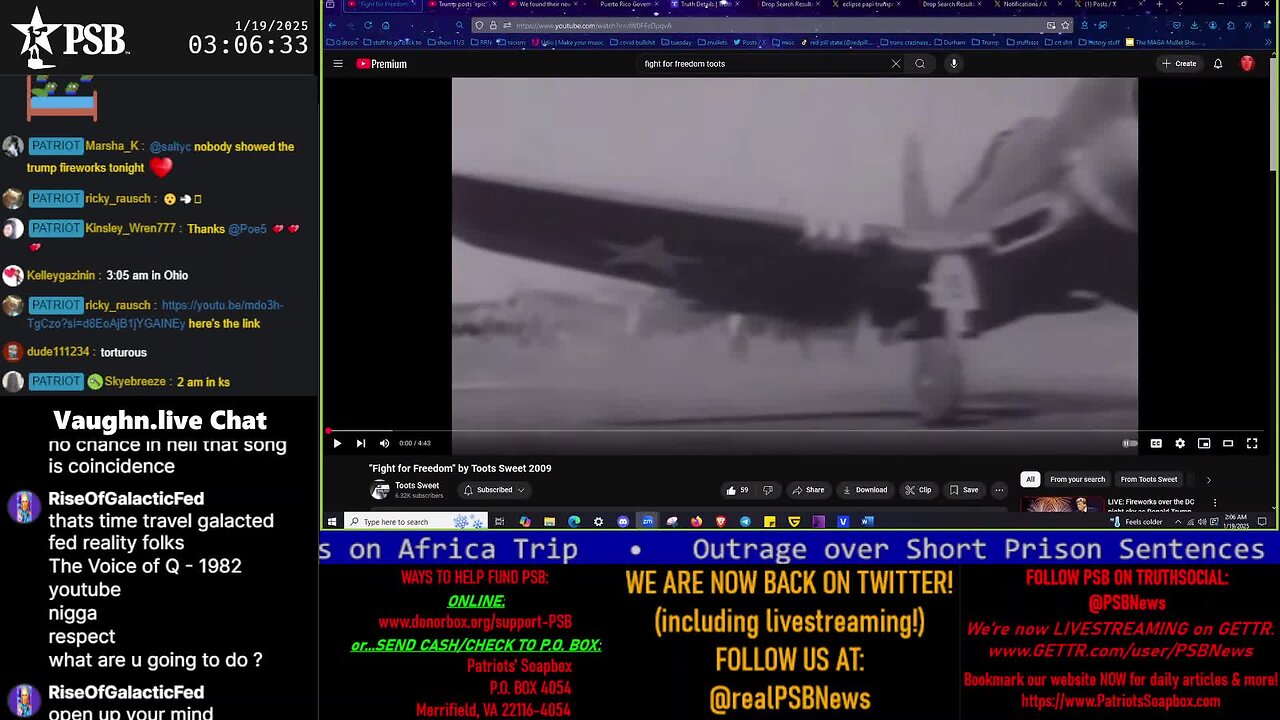1280x720 pixels.
Task: Open Brave browser from taskbar
Action: click(x=721, y=521)
